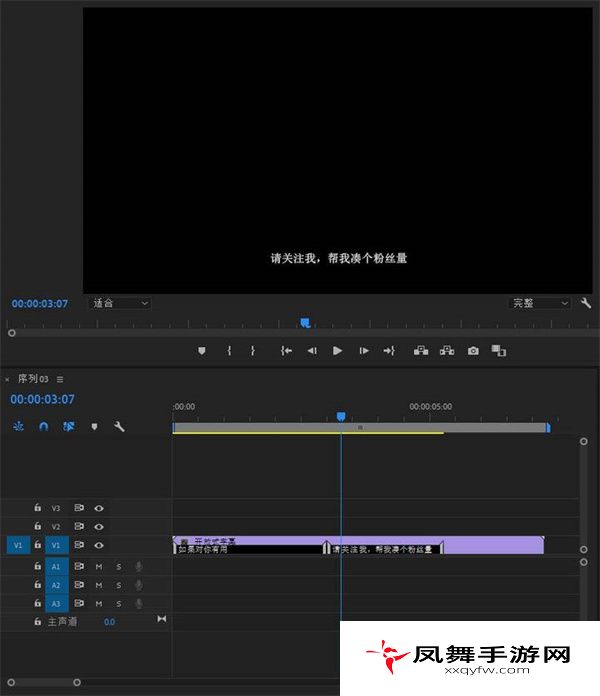The width and height of the screenshot is (600, 696).
Task: Close the 序列03 timeline tab
Action: pyautogui.click(x=7, y=380)
